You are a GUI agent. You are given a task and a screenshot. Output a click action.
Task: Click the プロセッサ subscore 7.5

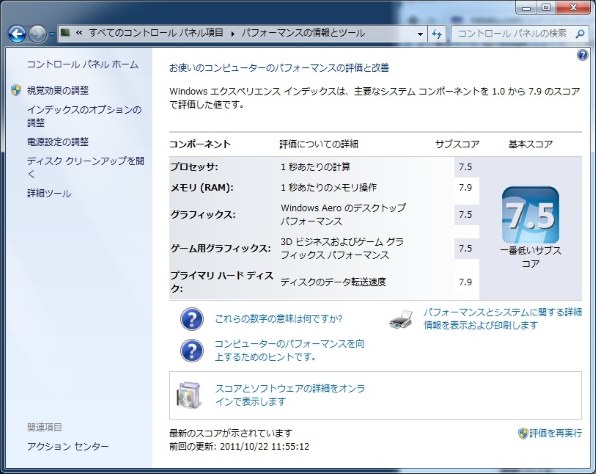click(465, 167)
